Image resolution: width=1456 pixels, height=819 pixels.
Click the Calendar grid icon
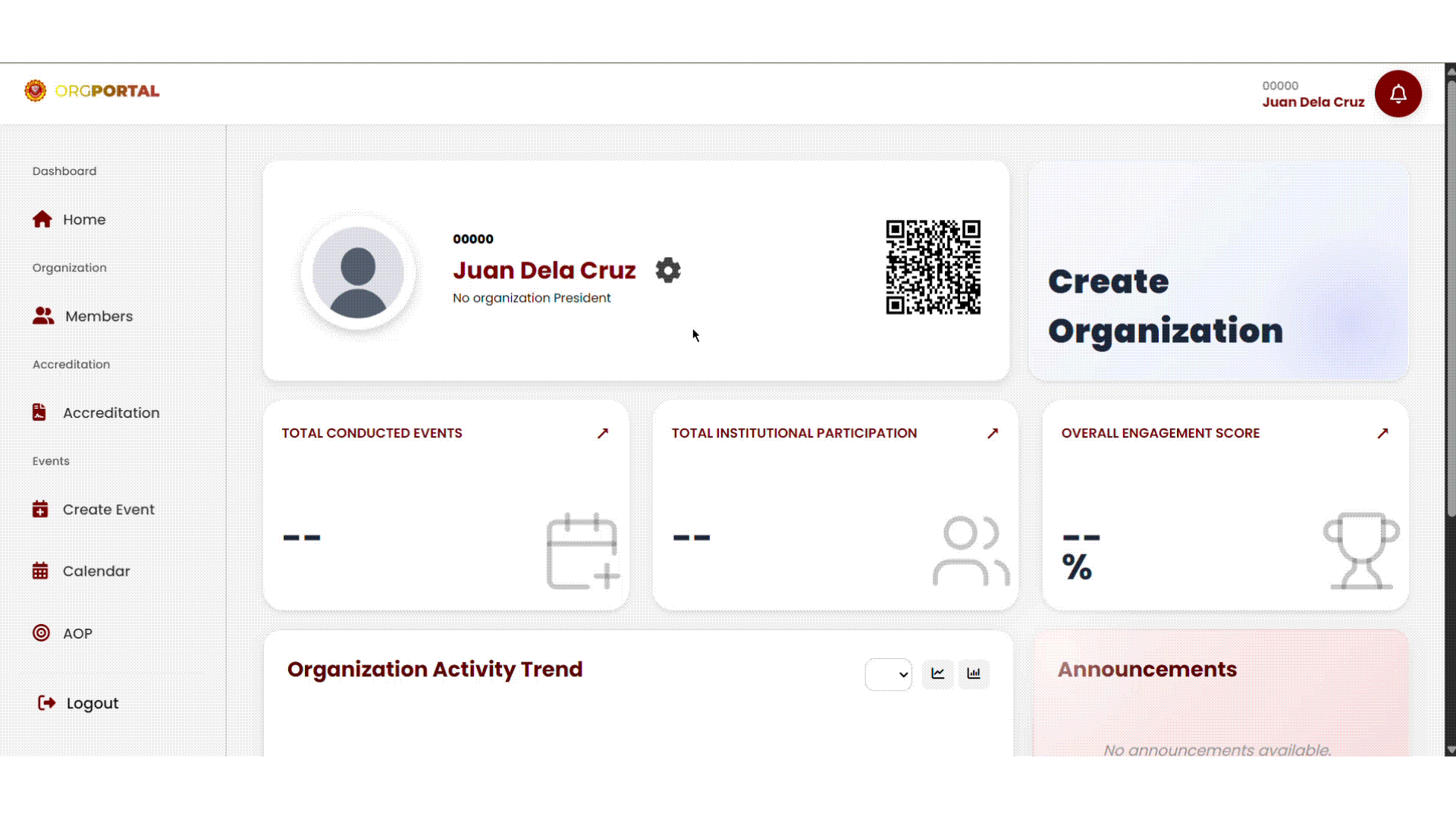click(x=40, y=570)
